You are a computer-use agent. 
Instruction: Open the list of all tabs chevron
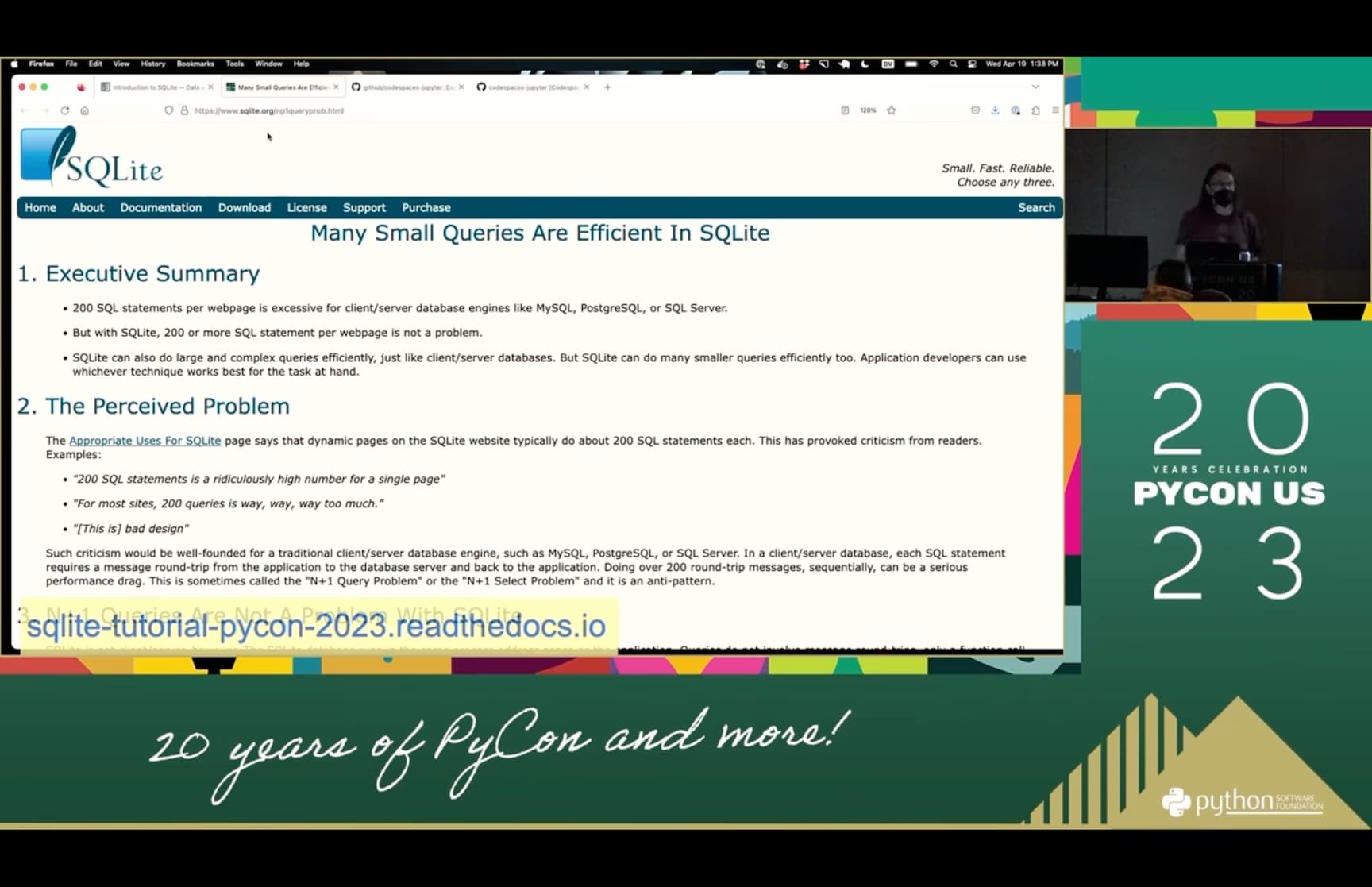coord(1035,87)
